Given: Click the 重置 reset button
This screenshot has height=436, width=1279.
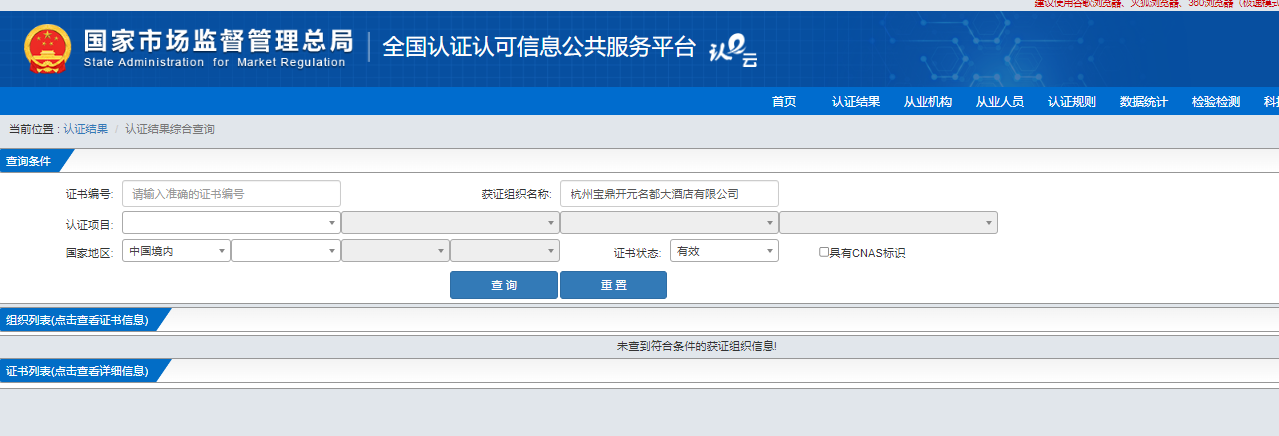Looking at the screenshot, I should (613, 285).
